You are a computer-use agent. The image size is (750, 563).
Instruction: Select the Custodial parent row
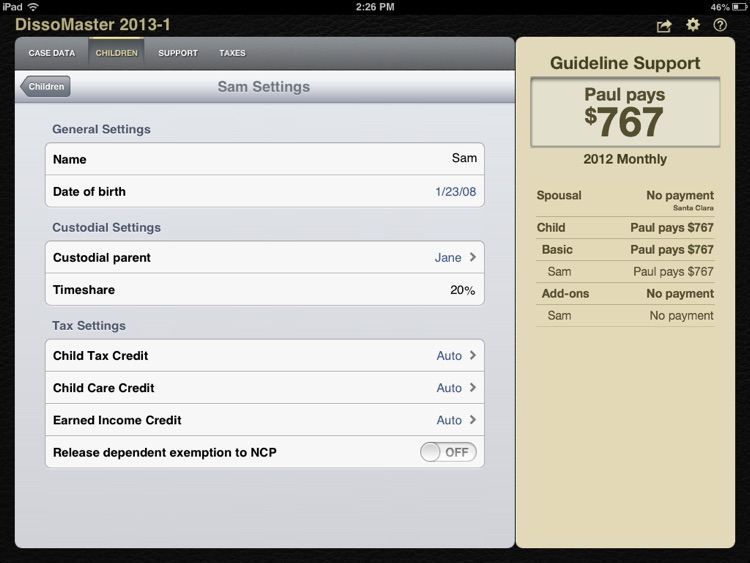pyautogui.click(x=265, y=257)
